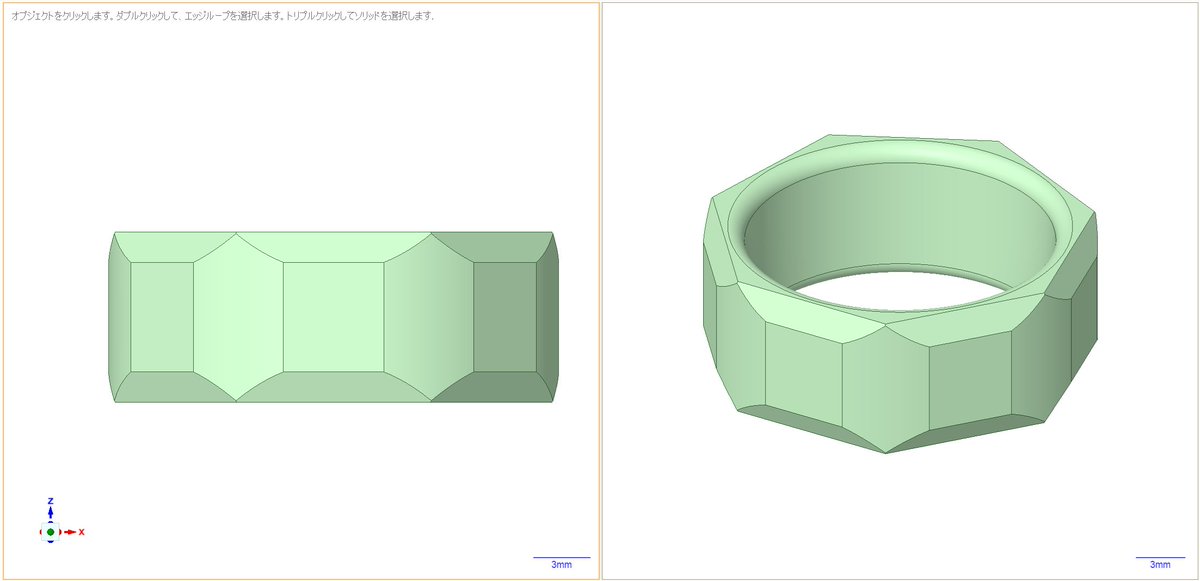Click the red X axis arrow
The width and height of the screenshot is (1200, 581).
[x=72, y=532]
